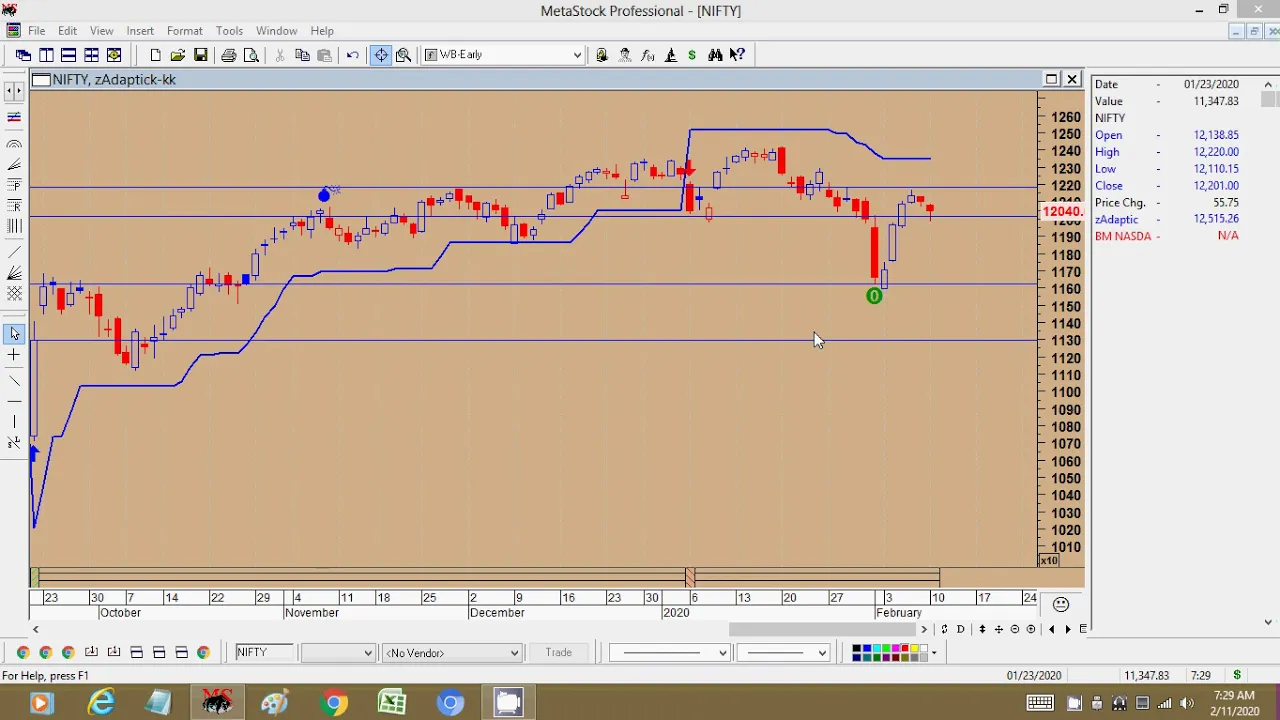Image resolution: width=1280 pixels, height=720 pixels.
Task: Pick the yellow color swatch
Action: pyautogui.click(x=915, y=648)
